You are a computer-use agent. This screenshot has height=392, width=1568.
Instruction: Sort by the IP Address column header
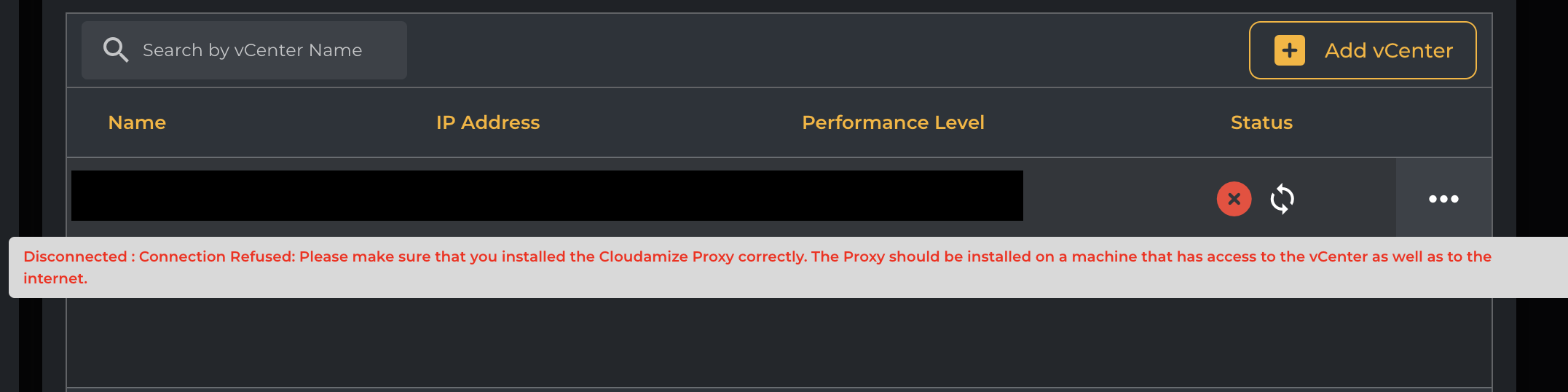coord(488,122)
